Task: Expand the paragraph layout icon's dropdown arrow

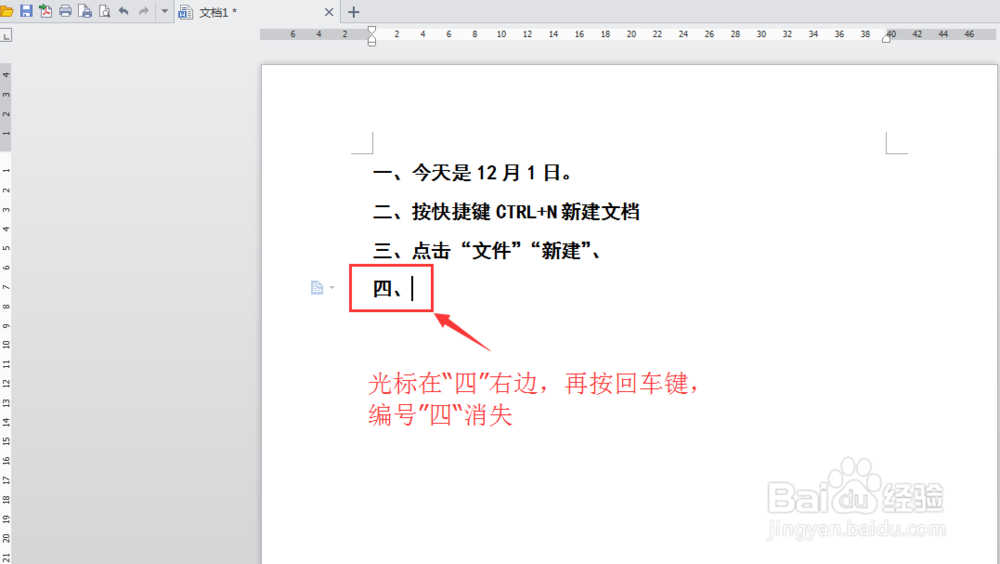Action: pos(332,288)
